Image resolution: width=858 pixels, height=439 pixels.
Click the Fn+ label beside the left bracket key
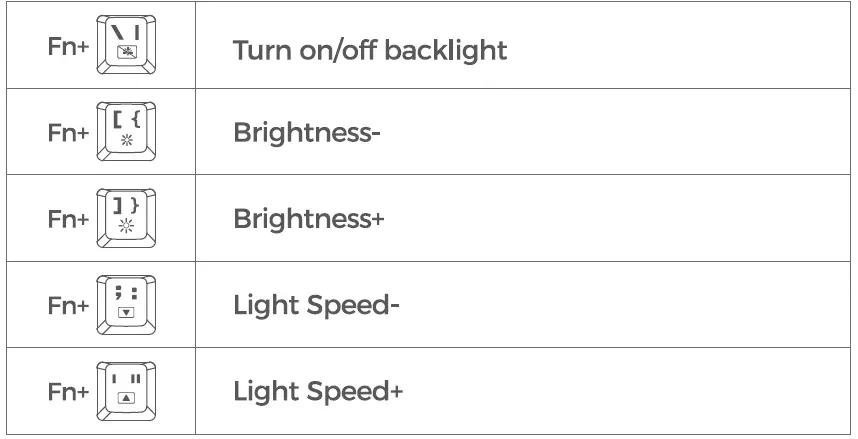tap(68, 133)
